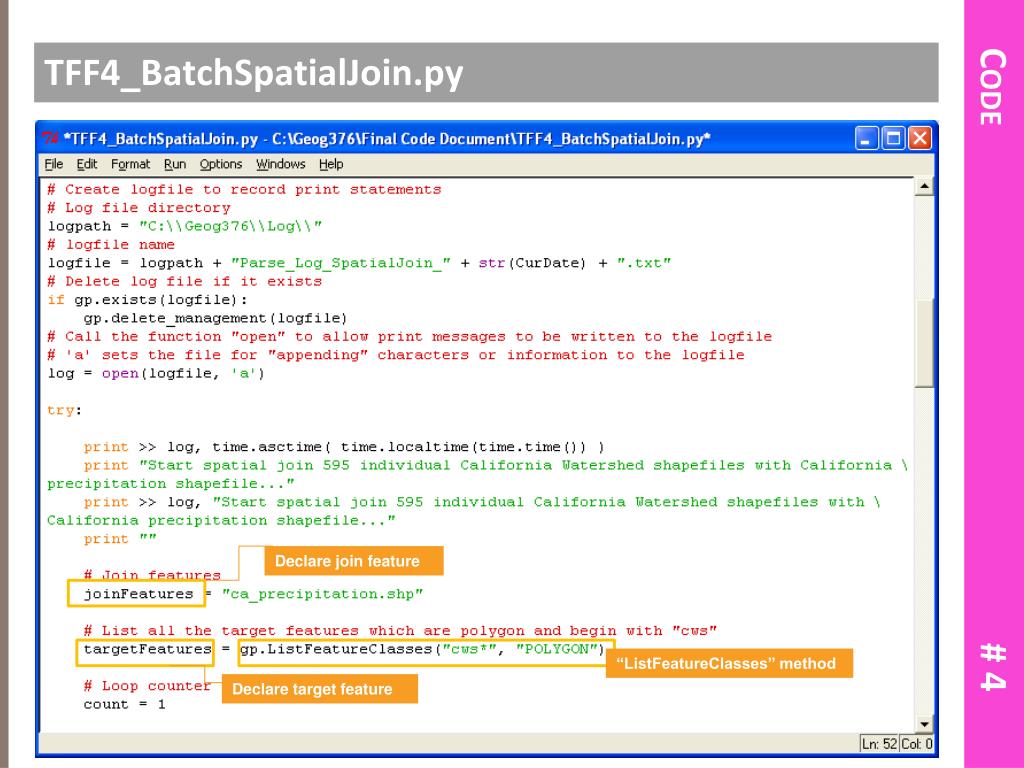Click the comment '# Create logfile to record print statements'

[x=244, y=189]
